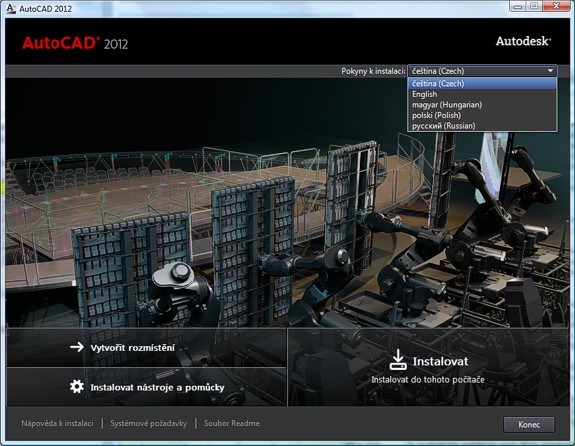Pick polski (Polish) from the list
Image resolution: width=575 pixels, height=446 pixels.
pos(482,115)
